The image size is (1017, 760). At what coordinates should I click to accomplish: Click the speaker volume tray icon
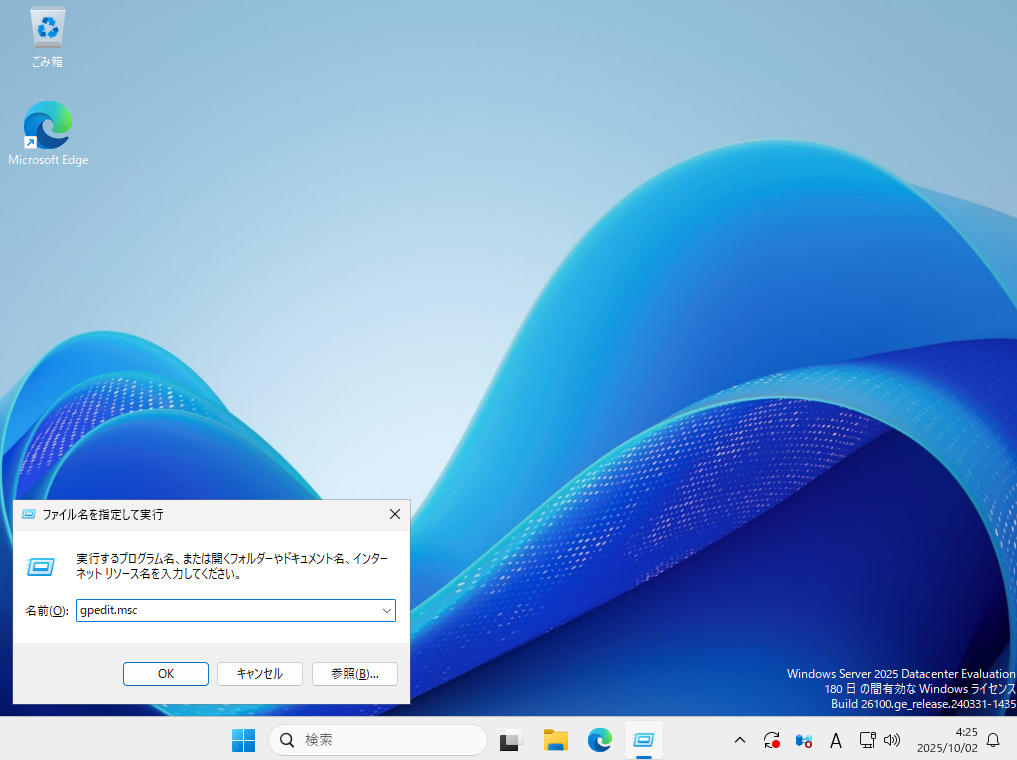pyautogui.click(x=892, y=740)
